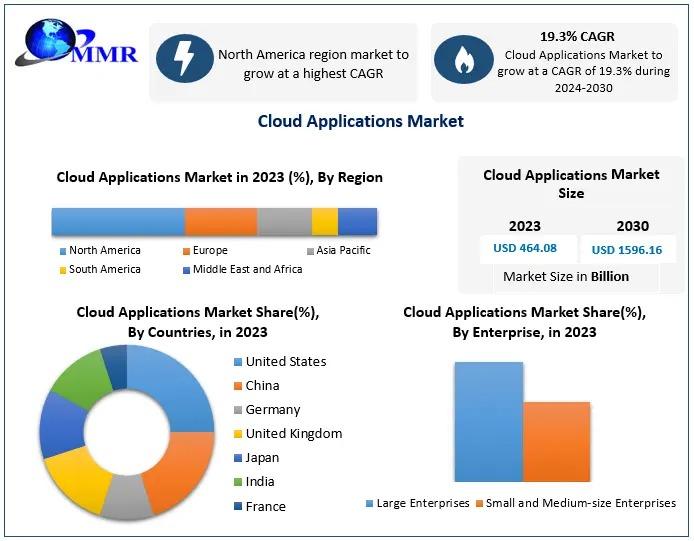The image size is (694, 541).
Task: Click the Market Size in Billion text
Action: click(566, 277)
